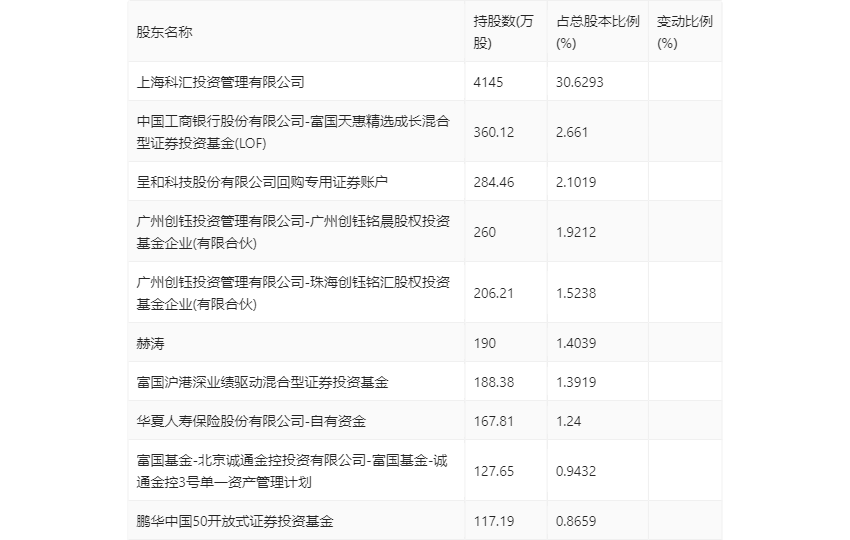Select shareholder name 赫涛
This screenshot has height=540, width=850.
click(150, 343)
